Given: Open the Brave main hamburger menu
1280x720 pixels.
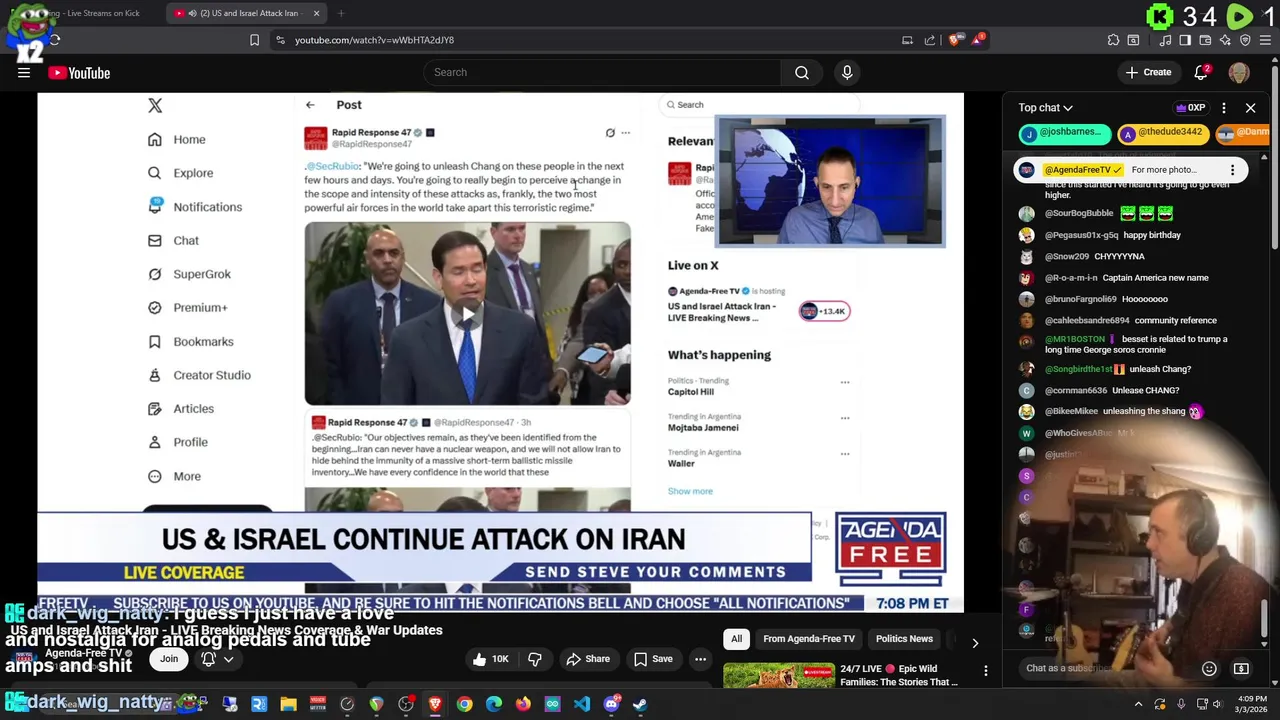Looking at the screenshot, I should click(x=1265, y=40).
